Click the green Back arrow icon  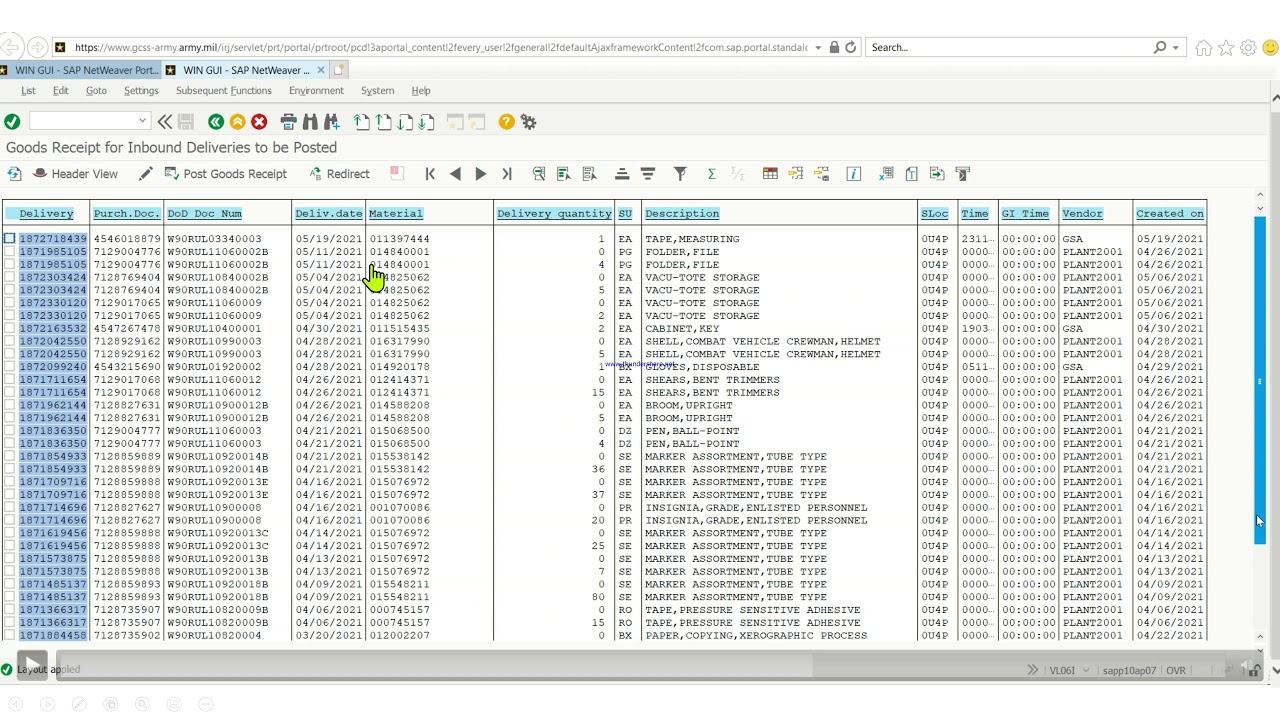tap(216, 122)
